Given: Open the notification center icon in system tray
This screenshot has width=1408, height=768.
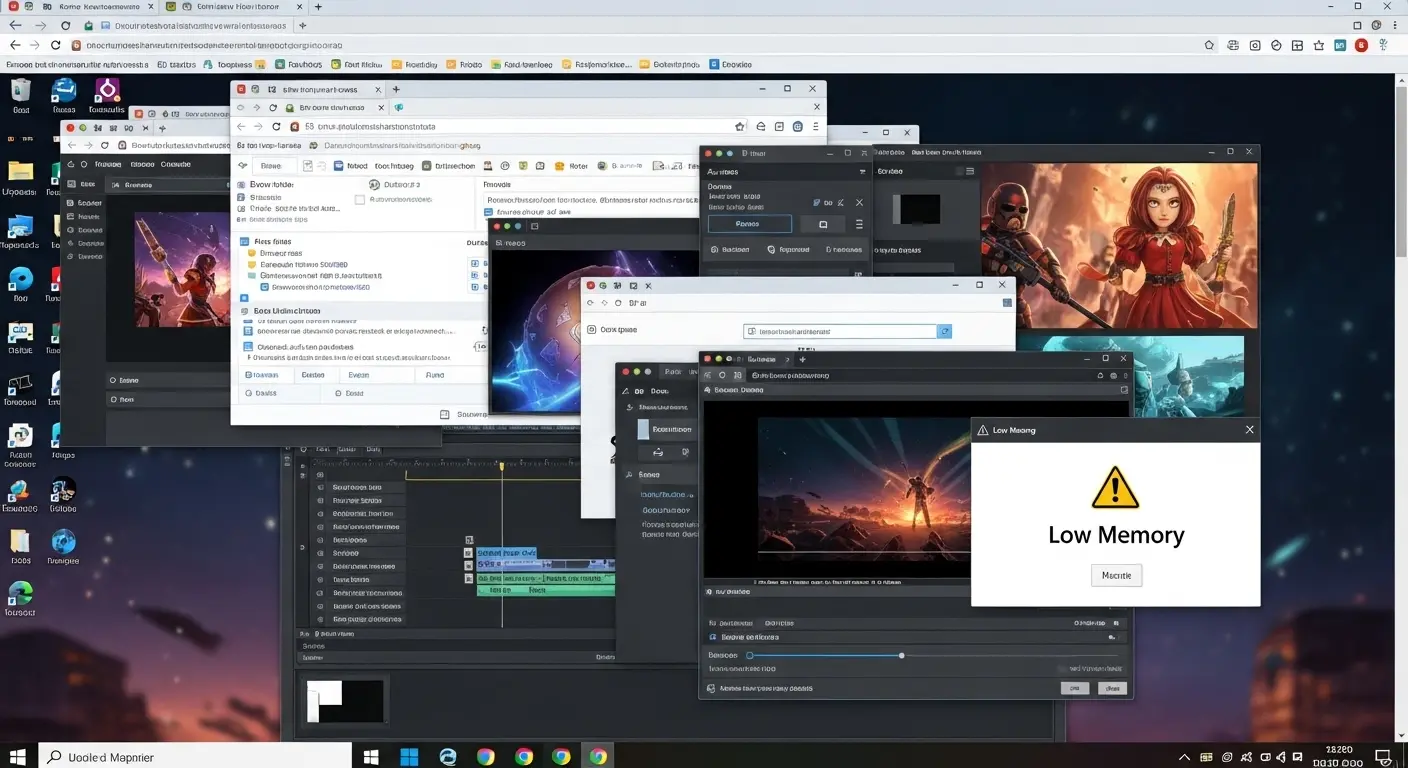Looking at the screenshot, I should [x=1384, y=757].
